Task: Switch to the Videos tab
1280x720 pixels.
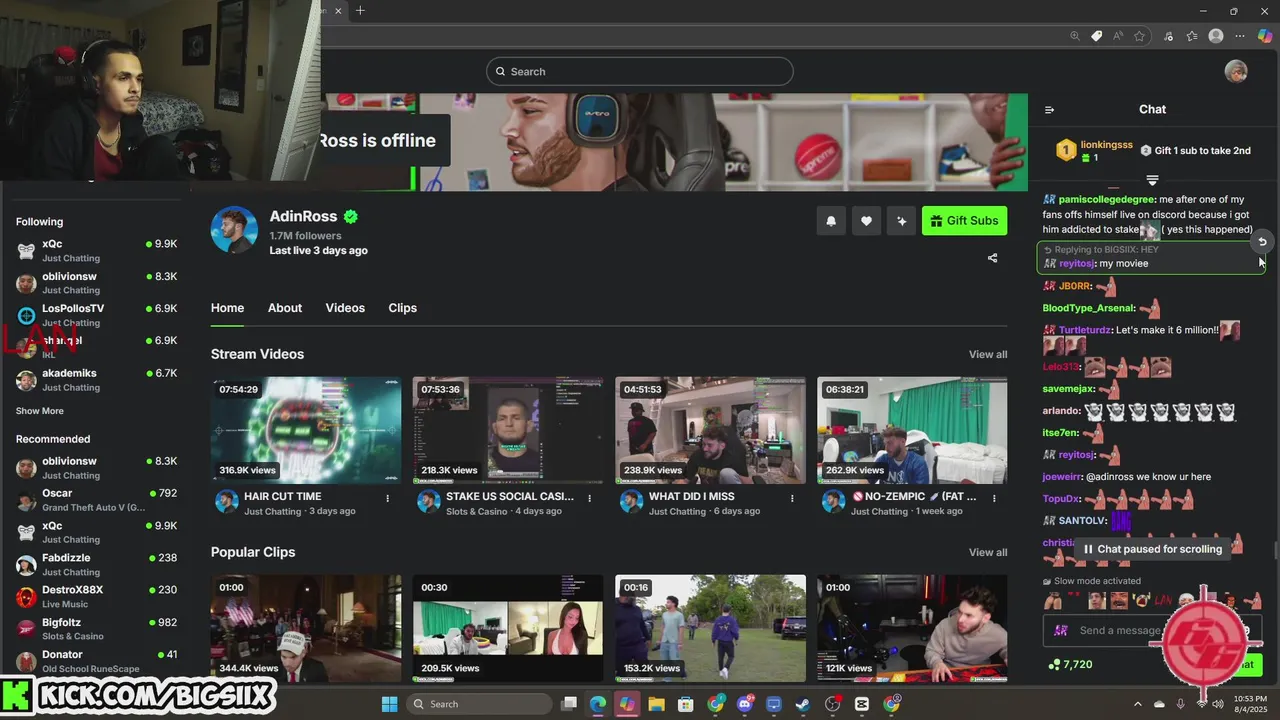Action: click(345, 308)
